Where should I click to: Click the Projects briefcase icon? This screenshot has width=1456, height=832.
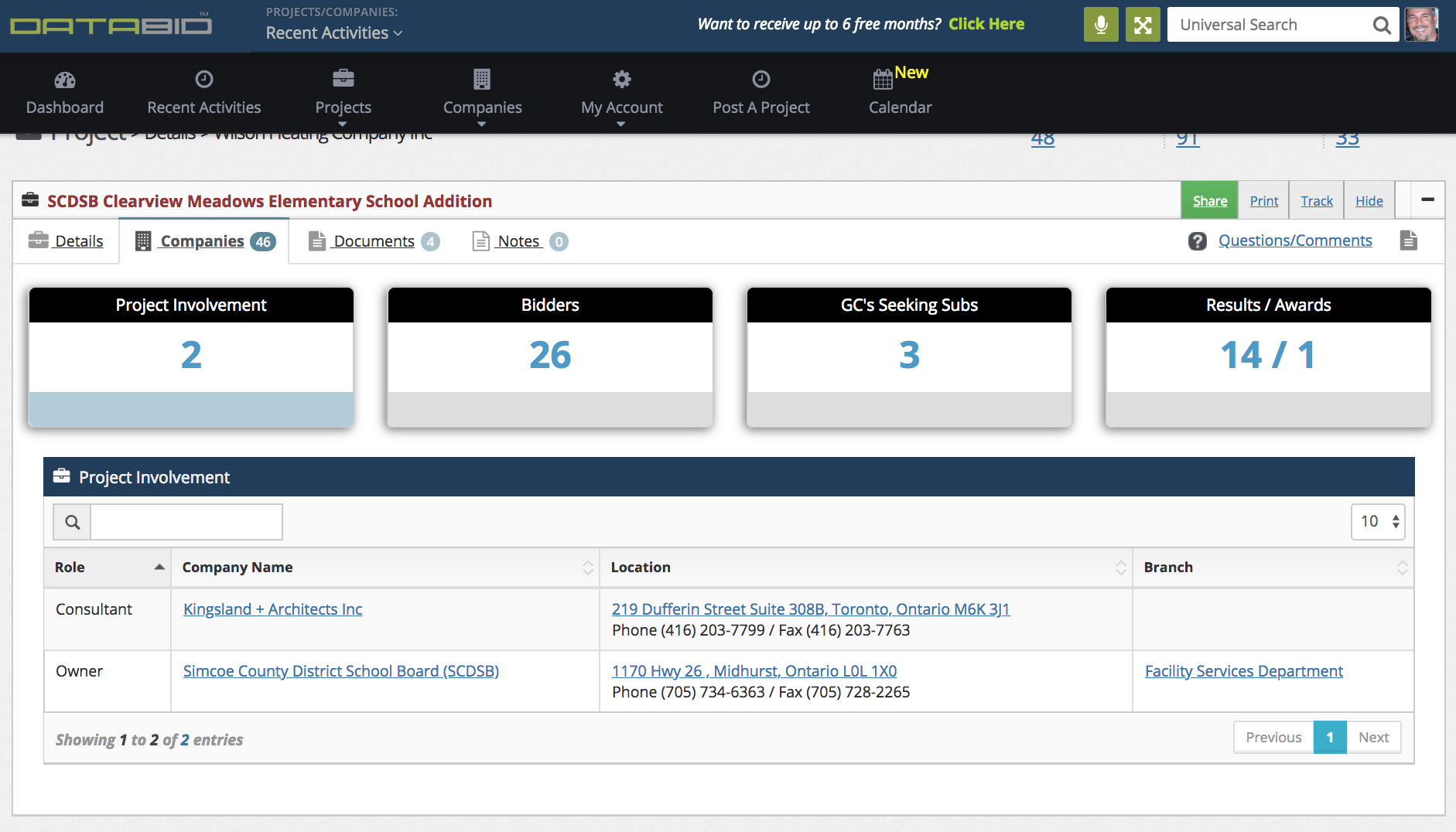coord(343,79)
